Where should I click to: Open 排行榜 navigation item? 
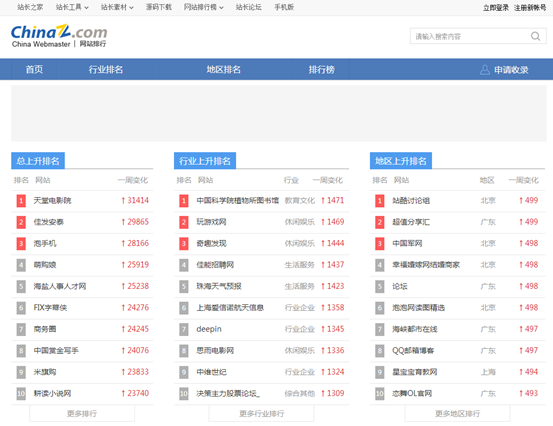[x=321, y=69]
